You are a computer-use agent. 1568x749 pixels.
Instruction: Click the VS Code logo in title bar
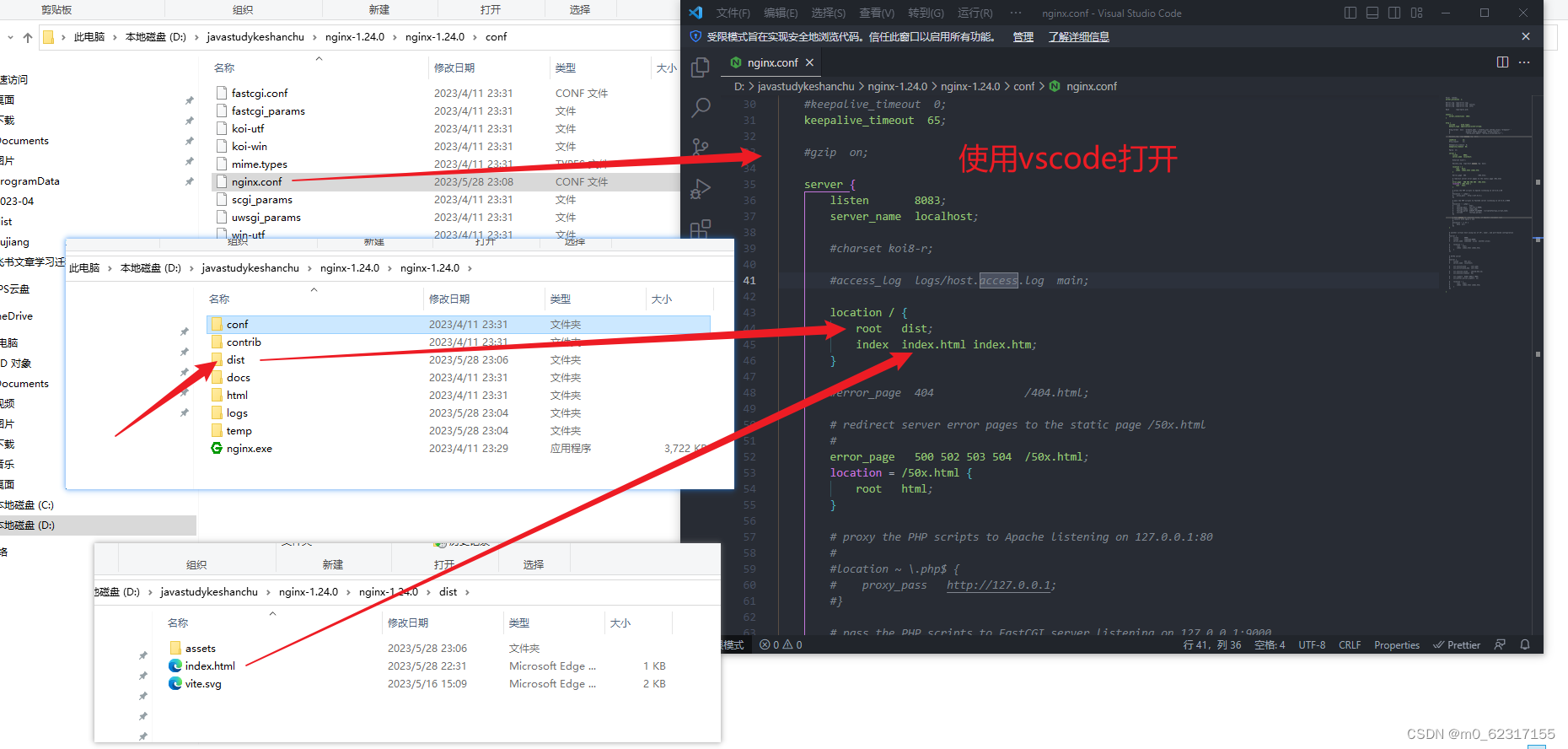pos(695,13)
